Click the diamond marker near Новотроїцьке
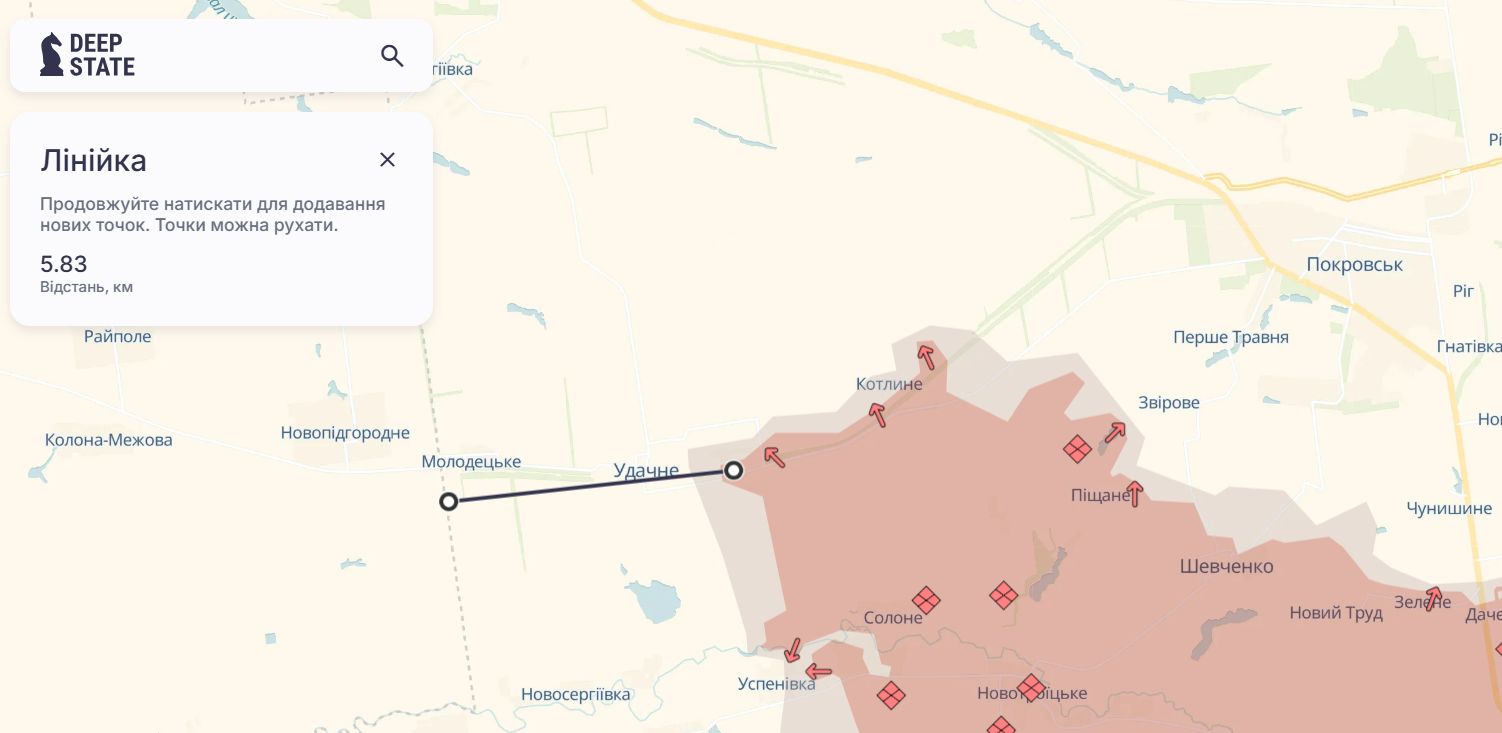The width and height of the screenshot is (1502, 733). click(x=1031, y=687)
